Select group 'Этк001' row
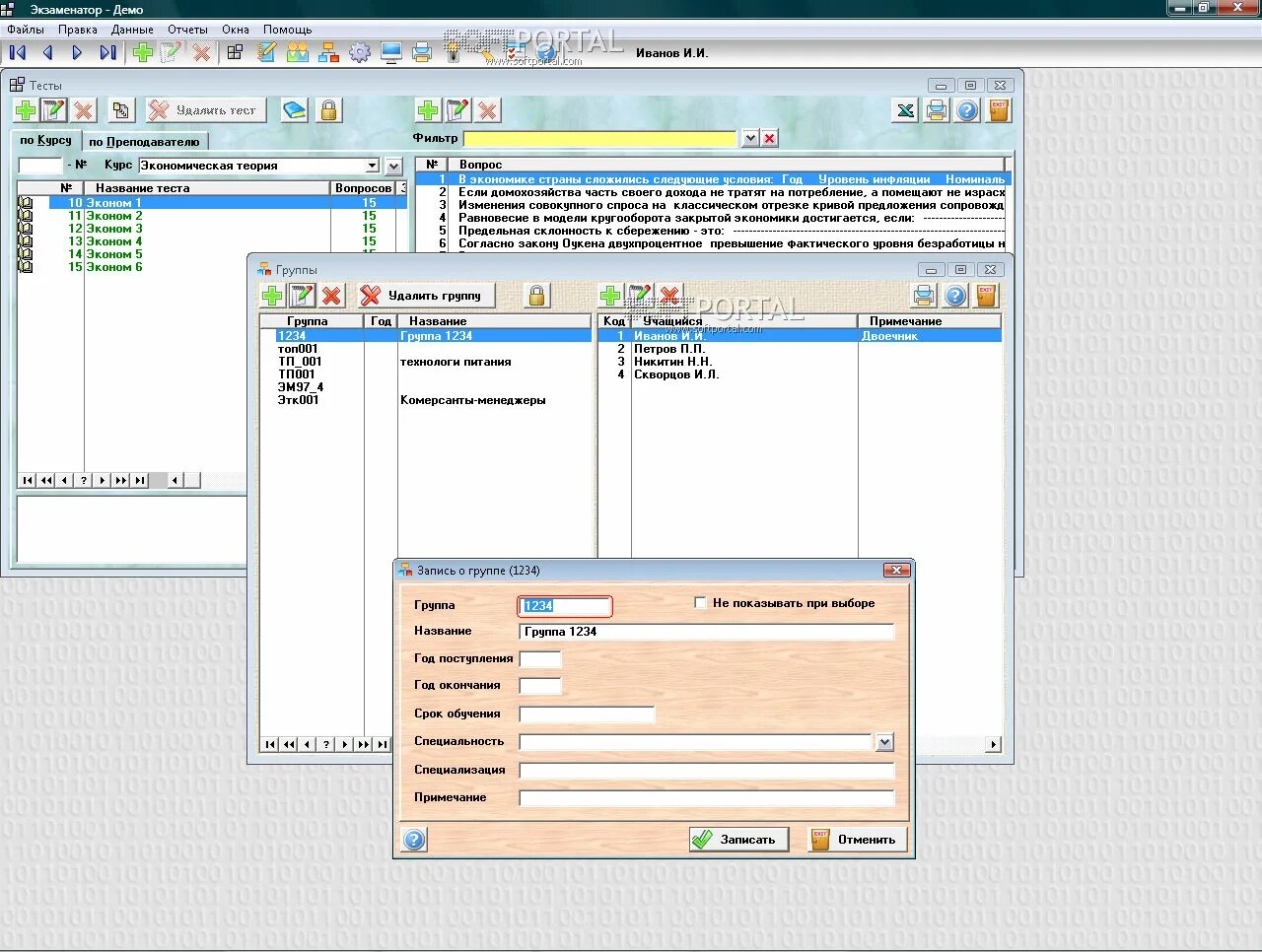The image size is (1262, 952). (425, 400)
